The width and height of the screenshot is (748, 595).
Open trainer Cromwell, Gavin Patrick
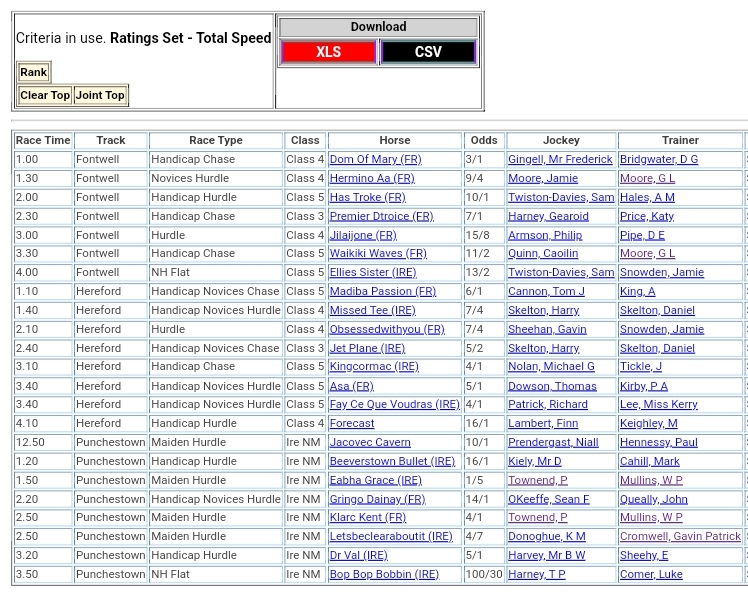[x=680, y=537]
